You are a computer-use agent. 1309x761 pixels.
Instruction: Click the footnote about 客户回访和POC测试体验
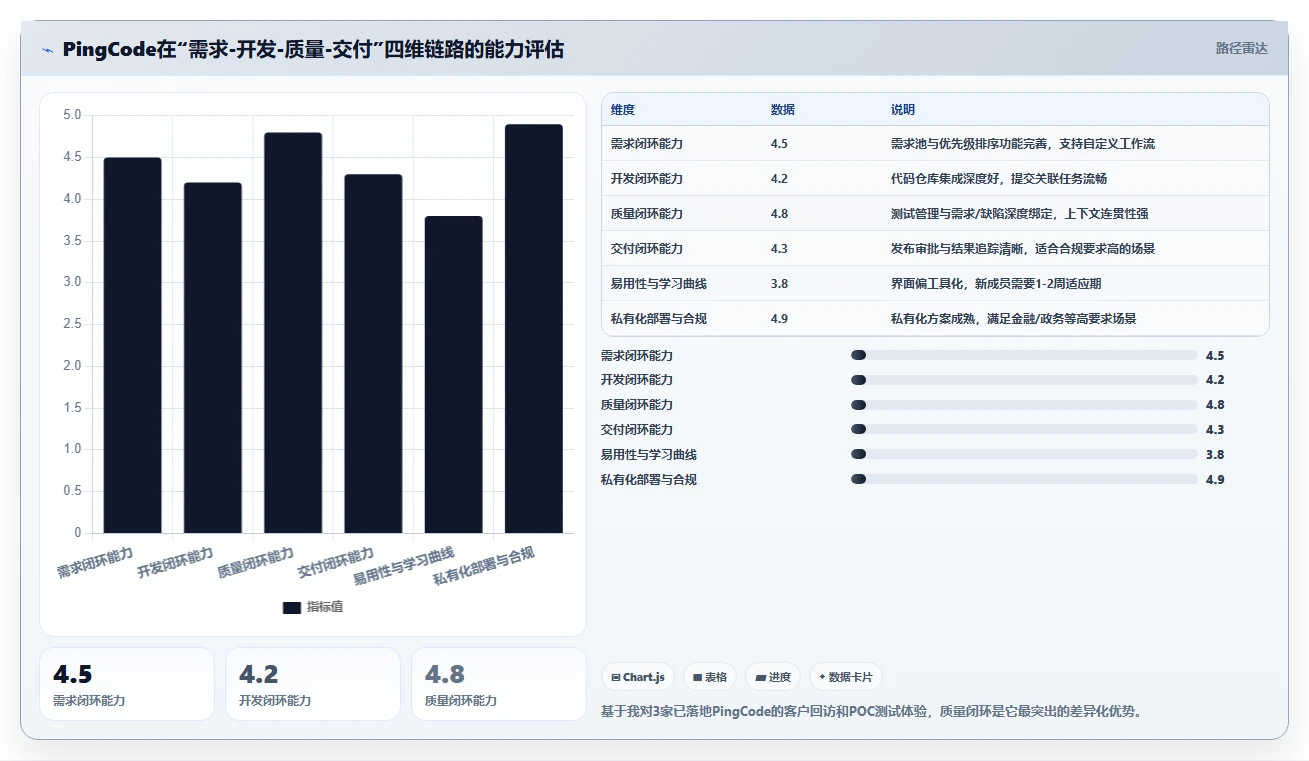[x=871, y=712]
